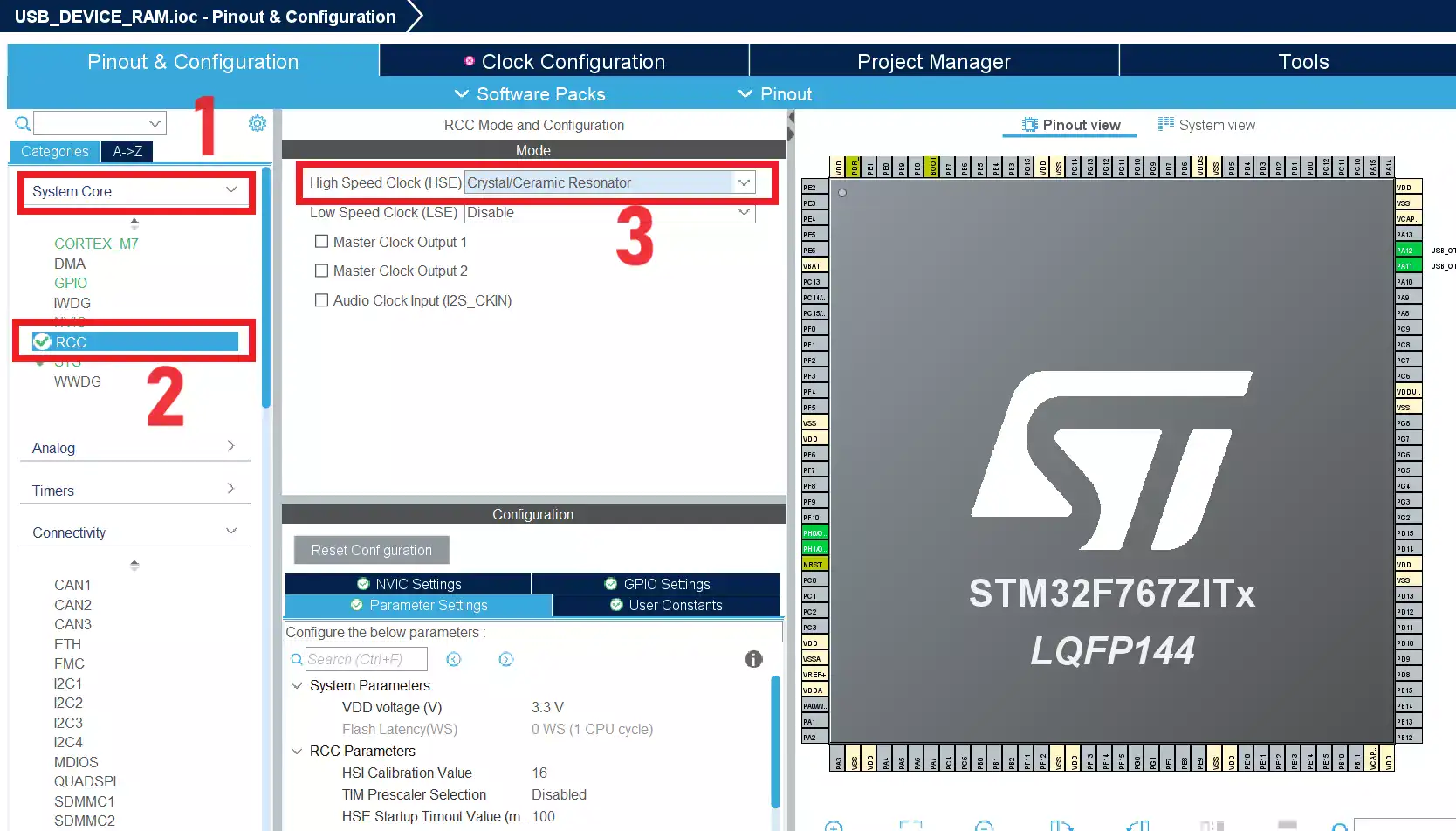Click the parameter list vertical scrollbar

775,742
